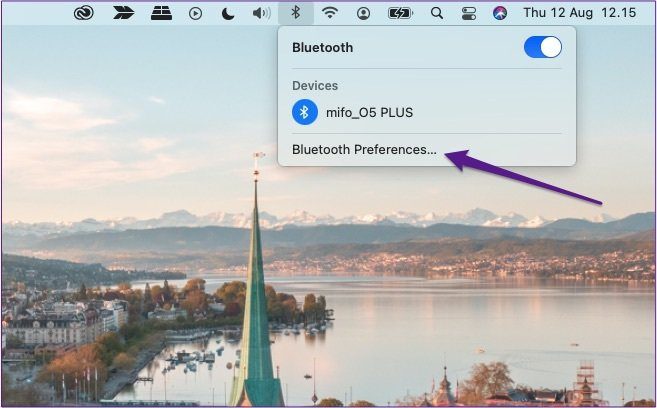The width and height of the screenshot is (657, 408).
Task: Open the Creative Cloud menu bar icon
Action: [x=84, y=13]
